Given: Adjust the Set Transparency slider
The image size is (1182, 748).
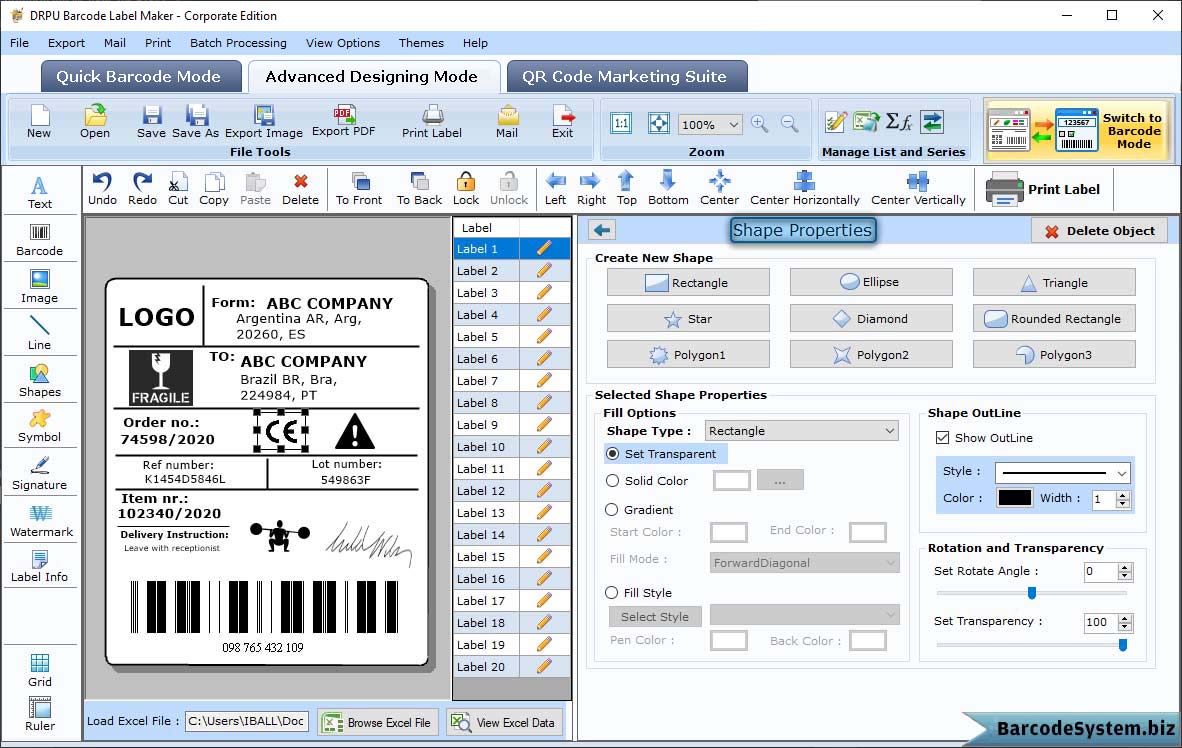Looking at the screenshot, I should point(1122,645).
